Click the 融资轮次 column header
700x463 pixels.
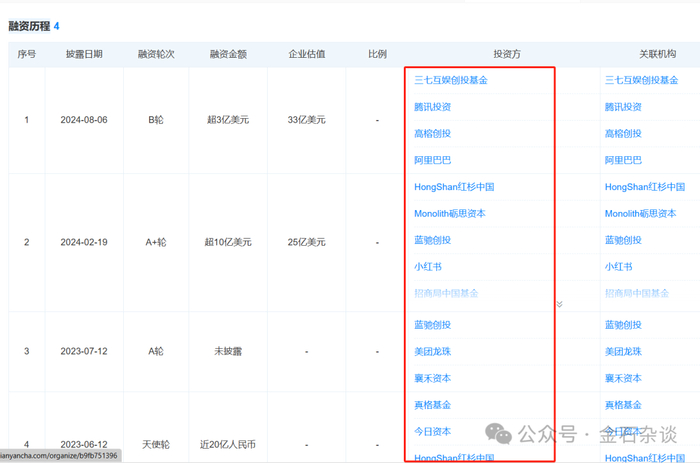click(x=156, y=54)
